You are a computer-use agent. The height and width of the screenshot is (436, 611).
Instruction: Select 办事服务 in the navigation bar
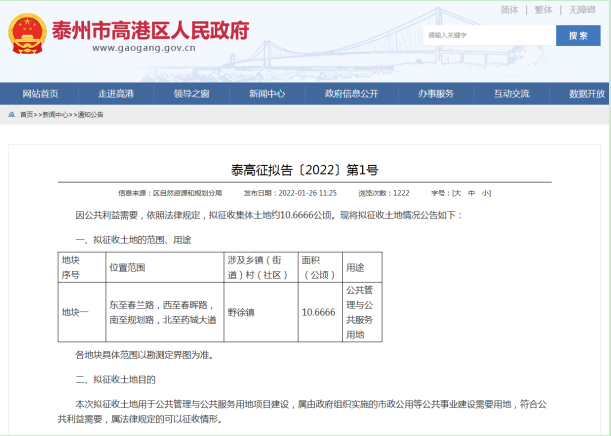[x=436, y=93]
